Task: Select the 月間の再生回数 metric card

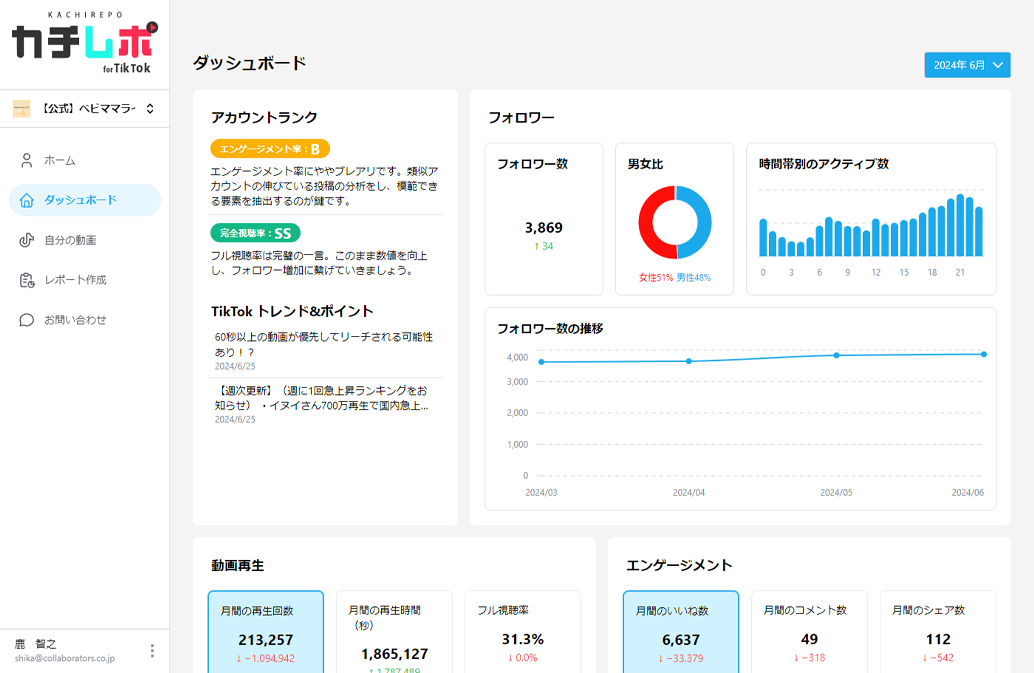Action: coord(266,631)
